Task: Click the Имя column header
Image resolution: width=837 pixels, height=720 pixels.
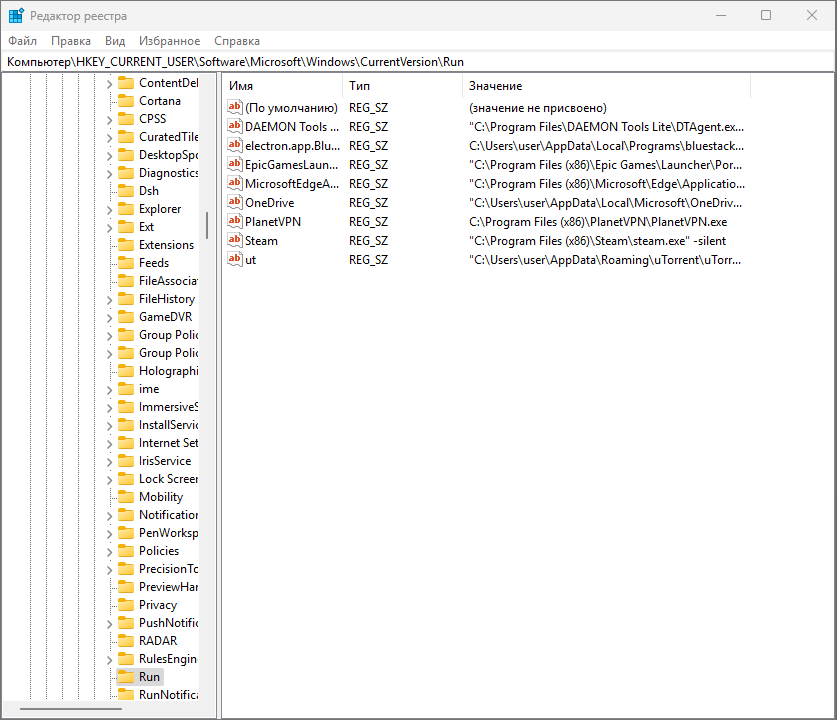Action: click(282, 86)
